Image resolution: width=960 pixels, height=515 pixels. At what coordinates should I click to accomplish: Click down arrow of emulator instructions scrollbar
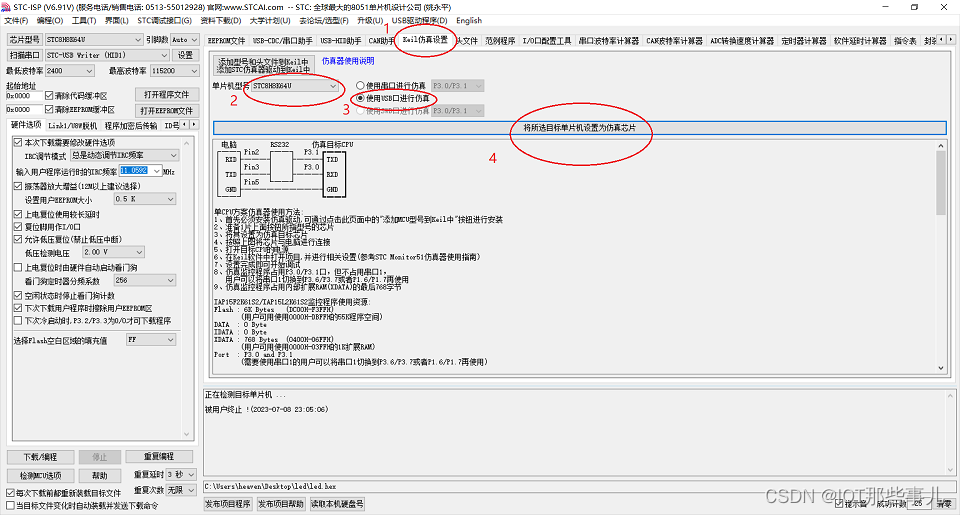(941, 368)
